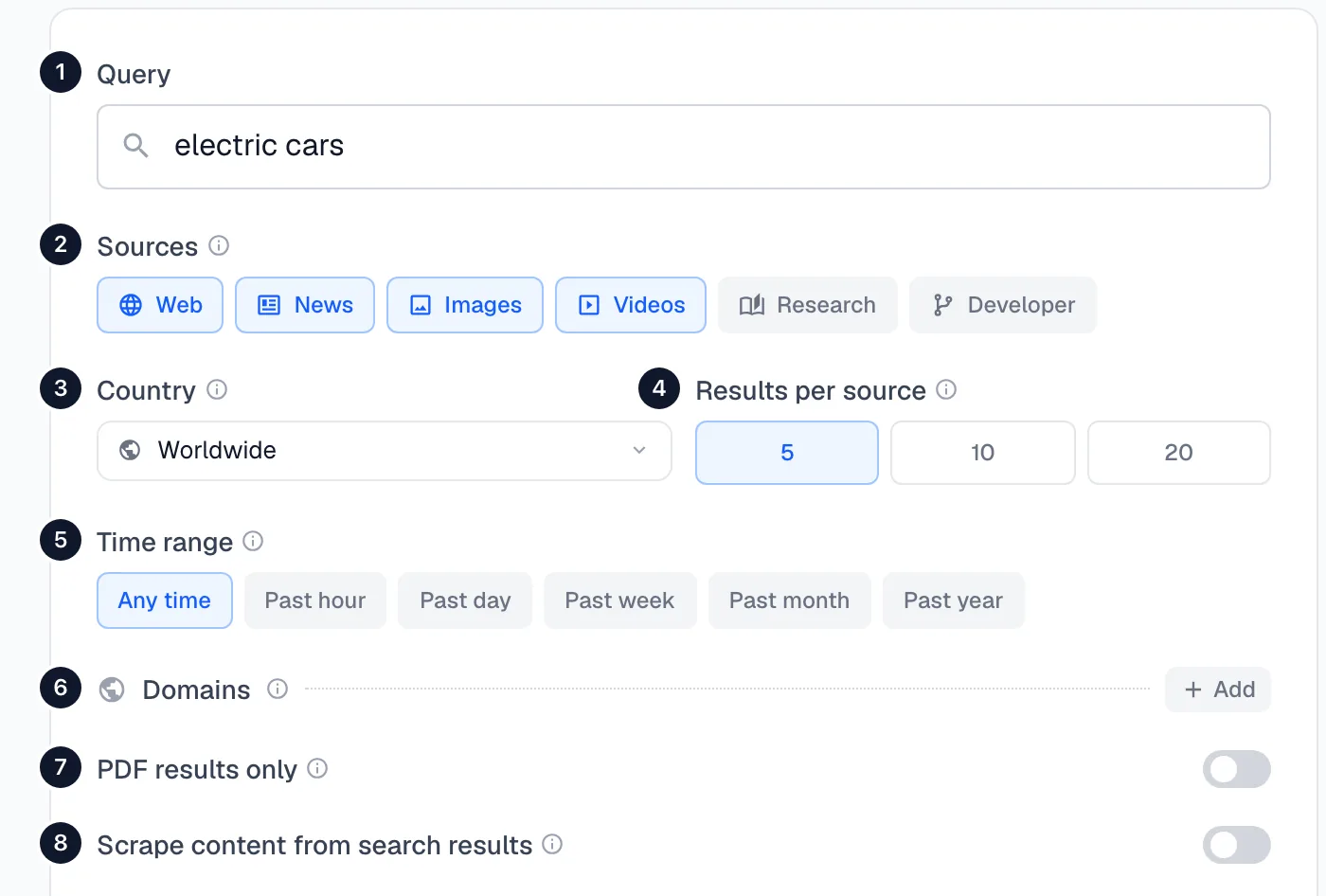Viewport: 1326px width, 896px height.
Task: Click the Time range info icon
Action: (x=253, y=542)
